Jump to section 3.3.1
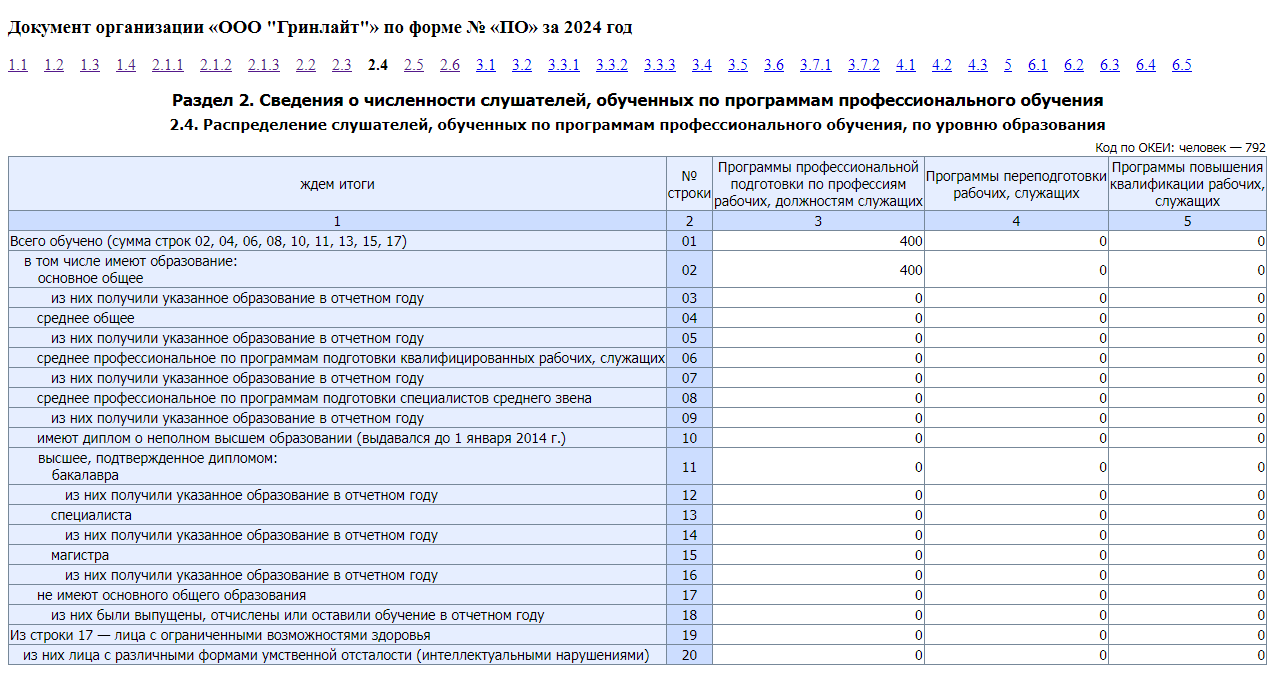1287x682 pixels. point(564,65)
